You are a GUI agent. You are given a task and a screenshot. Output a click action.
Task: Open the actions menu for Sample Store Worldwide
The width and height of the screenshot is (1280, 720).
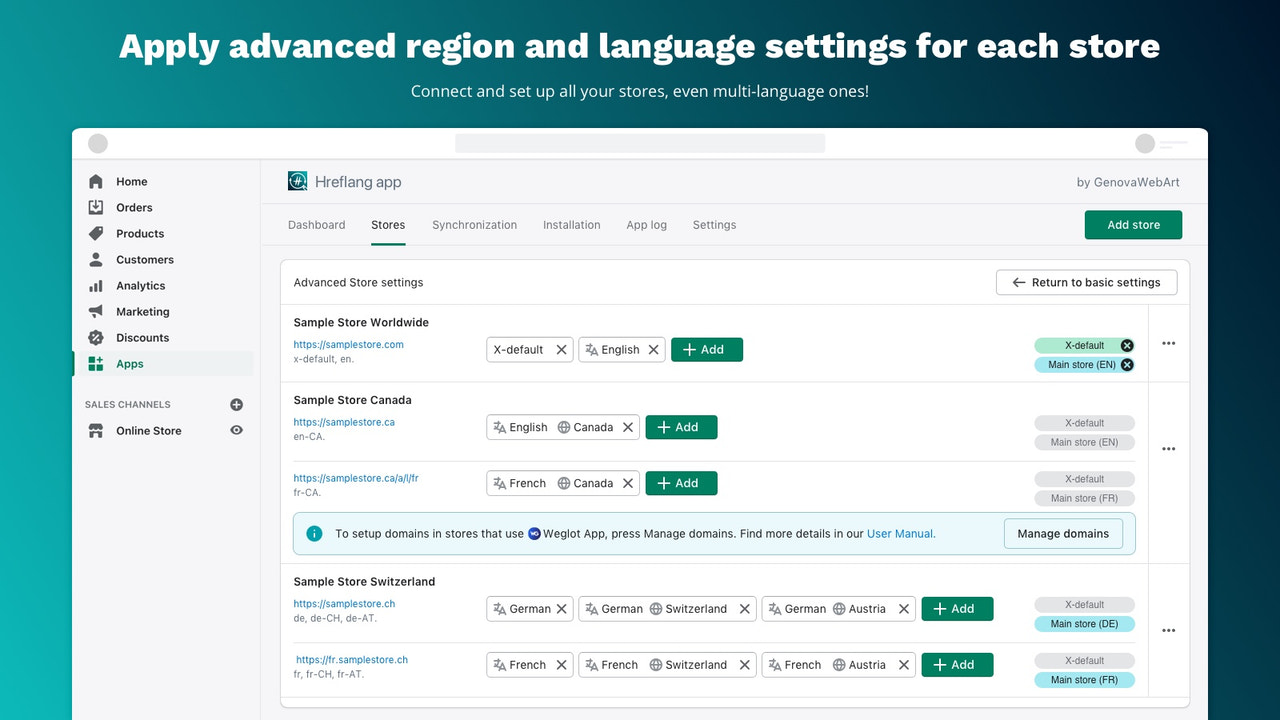1168,343
